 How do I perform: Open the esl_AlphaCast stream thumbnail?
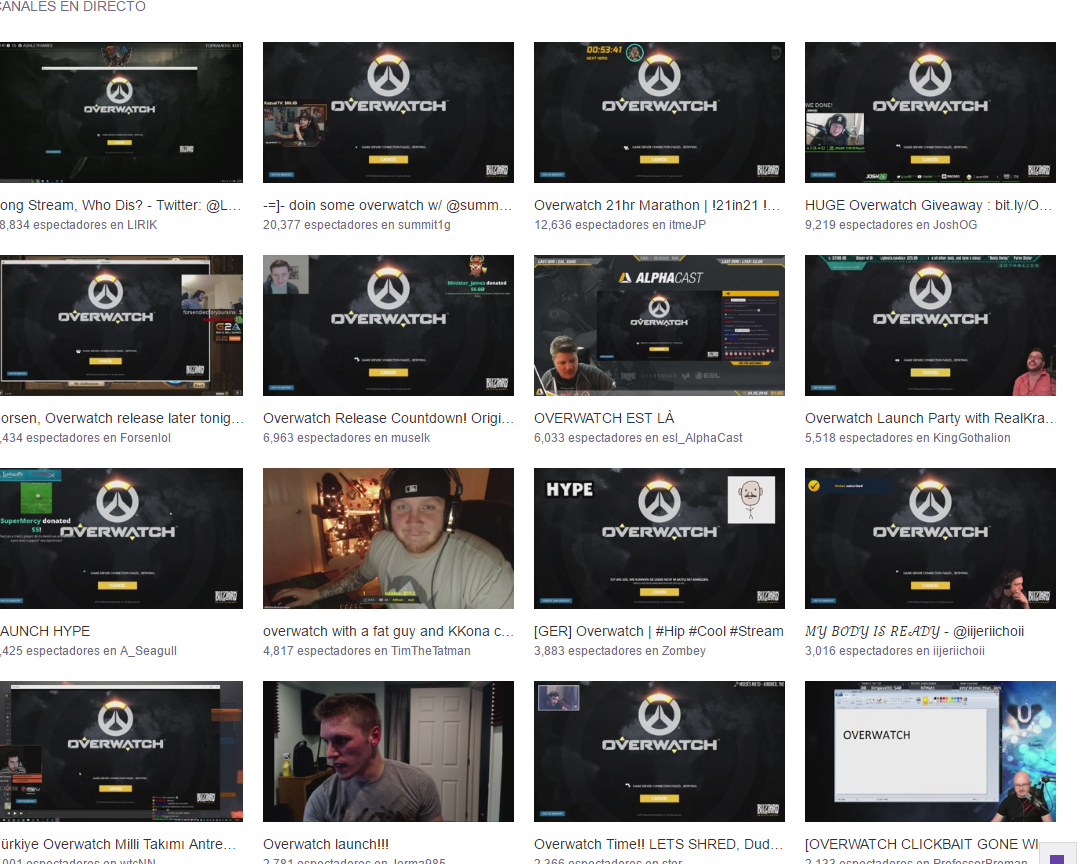[x=659, y=326]
